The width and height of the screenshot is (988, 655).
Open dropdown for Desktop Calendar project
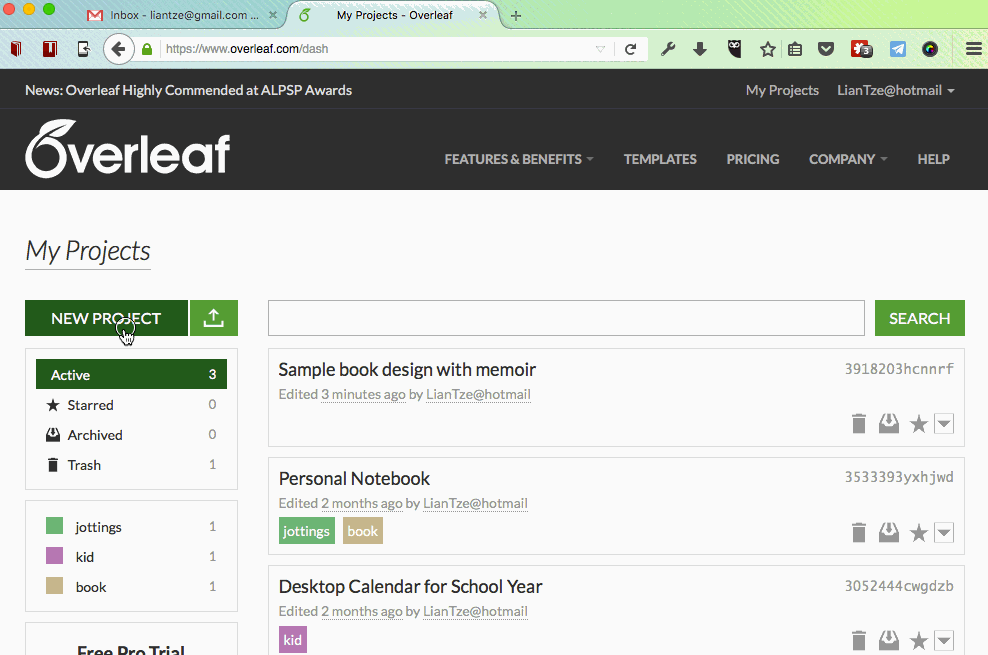(944, 641)
